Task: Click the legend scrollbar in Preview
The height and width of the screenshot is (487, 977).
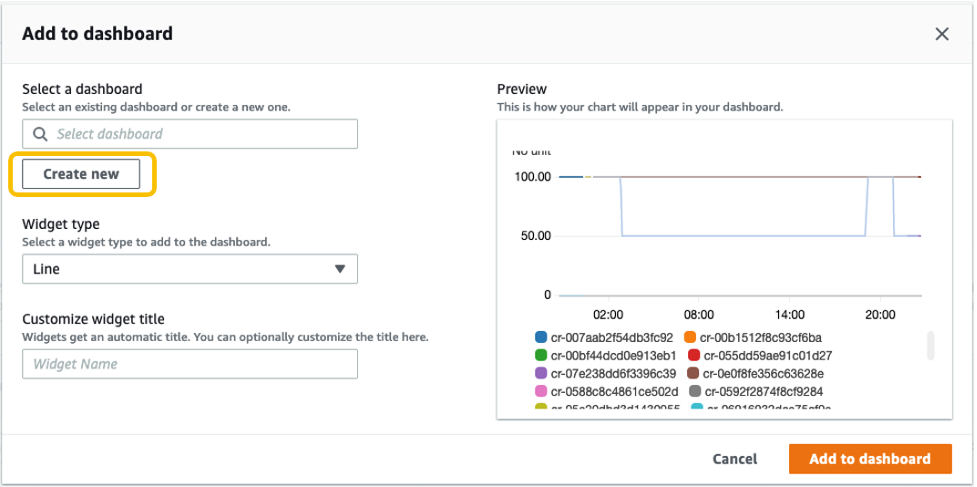Action: coord(931,346)
